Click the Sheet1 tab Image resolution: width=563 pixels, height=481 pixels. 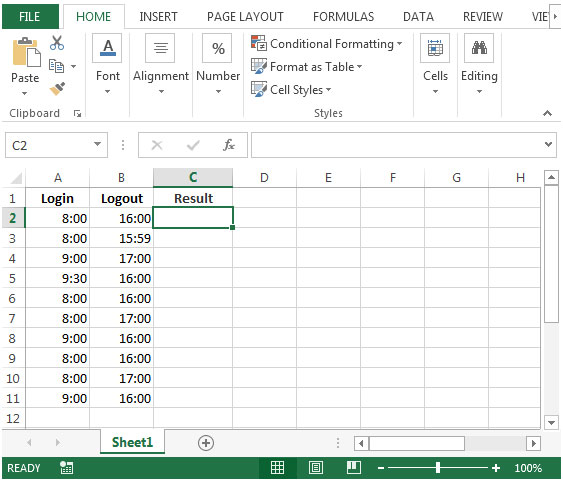point(132,442)
